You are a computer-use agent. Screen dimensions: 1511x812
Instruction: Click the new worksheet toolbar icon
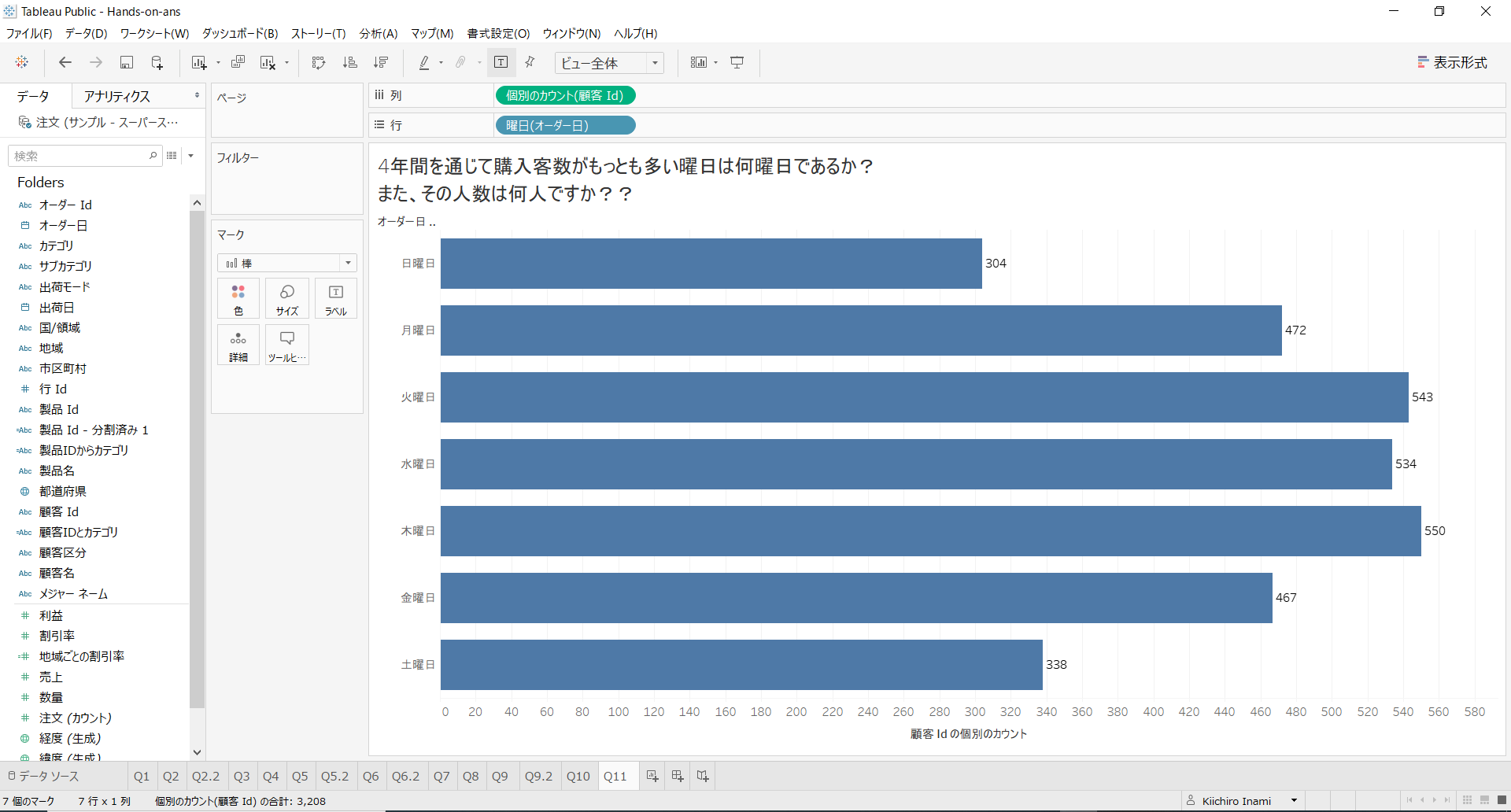click(198, 62)
